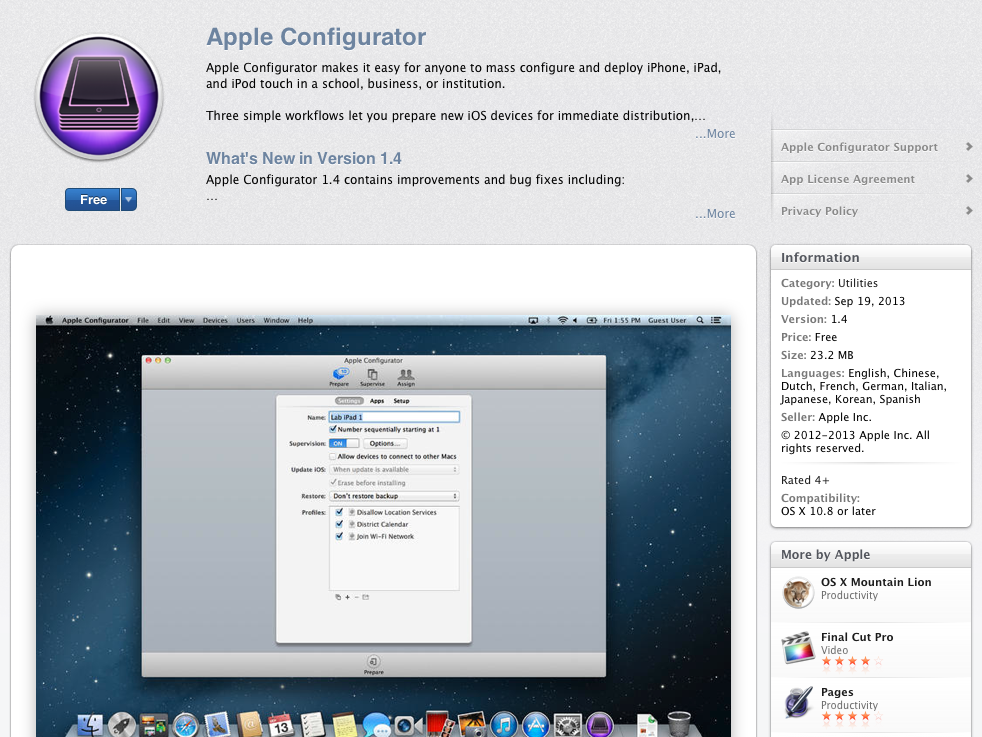Select the Prepare toolbar icon
Screen dimensions: 982x737
click(340, 375)
